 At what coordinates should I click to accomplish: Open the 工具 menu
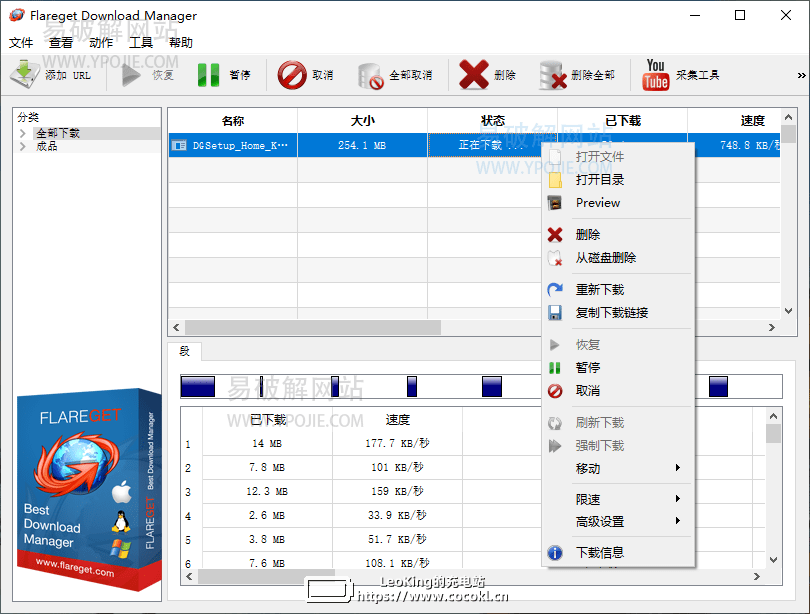pyautogui.click(x=141, y=42)
